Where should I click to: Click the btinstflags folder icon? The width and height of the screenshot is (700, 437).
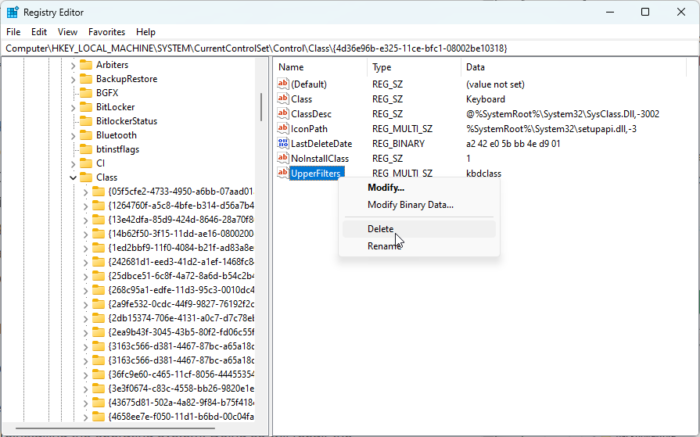pyautogui.click(x=86, y=149)
